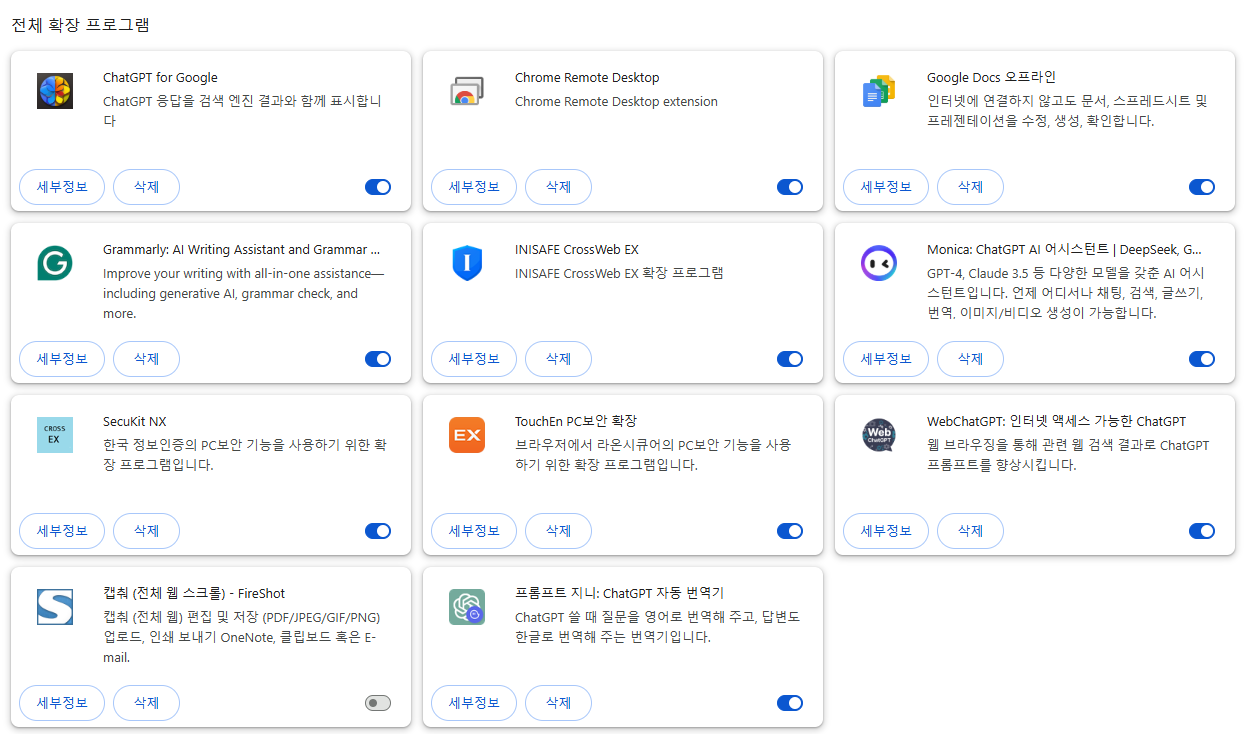Click the Chrome Remote Desktop extension description
The image size is (1252, 734).
(x=616, y=102)
